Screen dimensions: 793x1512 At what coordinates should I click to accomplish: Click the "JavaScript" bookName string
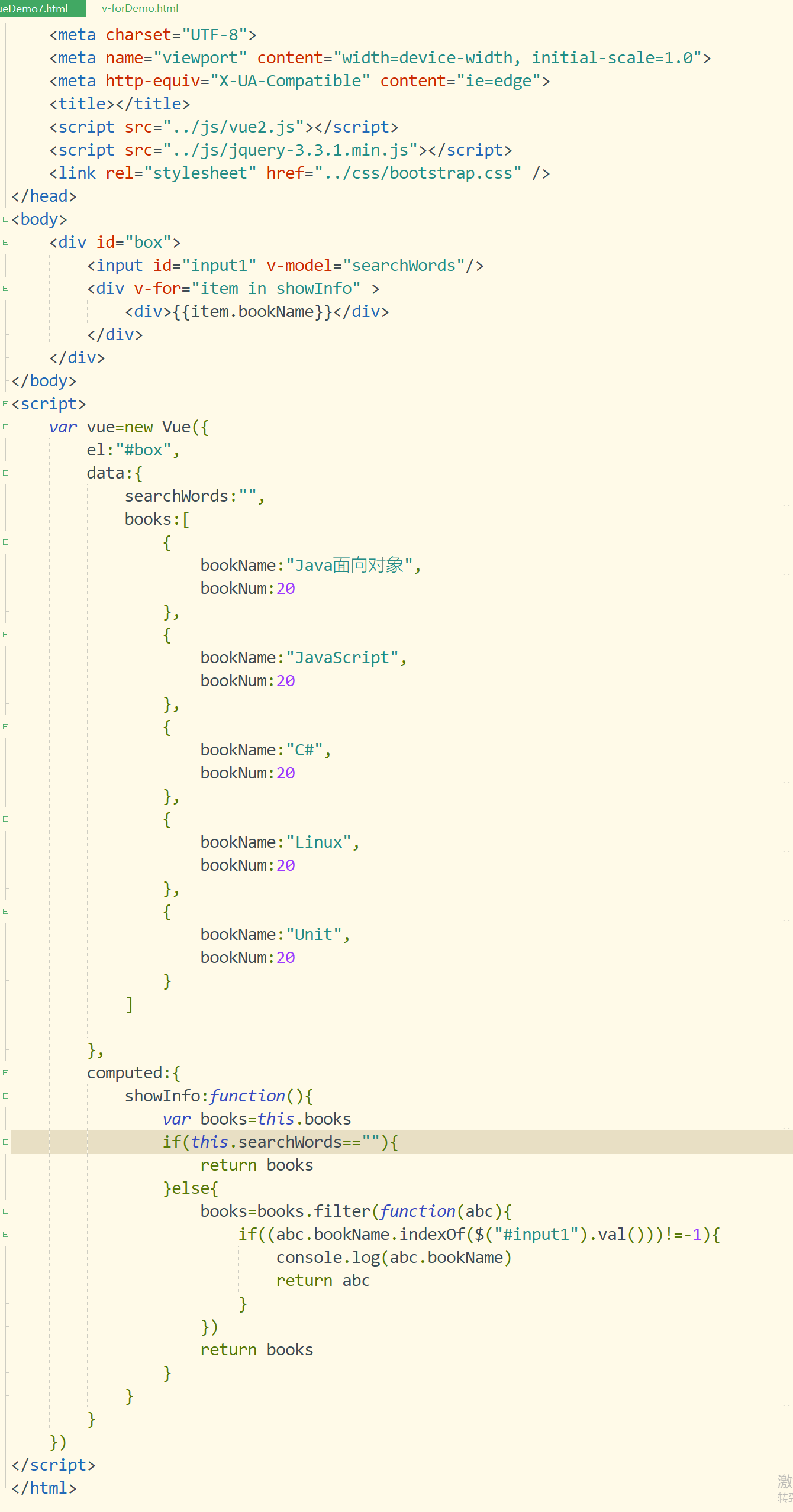[342, 657]
